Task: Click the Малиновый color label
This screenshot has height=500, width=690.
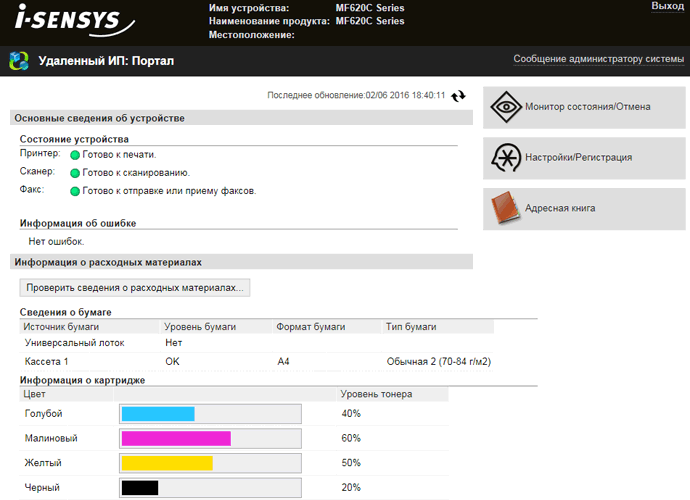Action: [51, 438]
